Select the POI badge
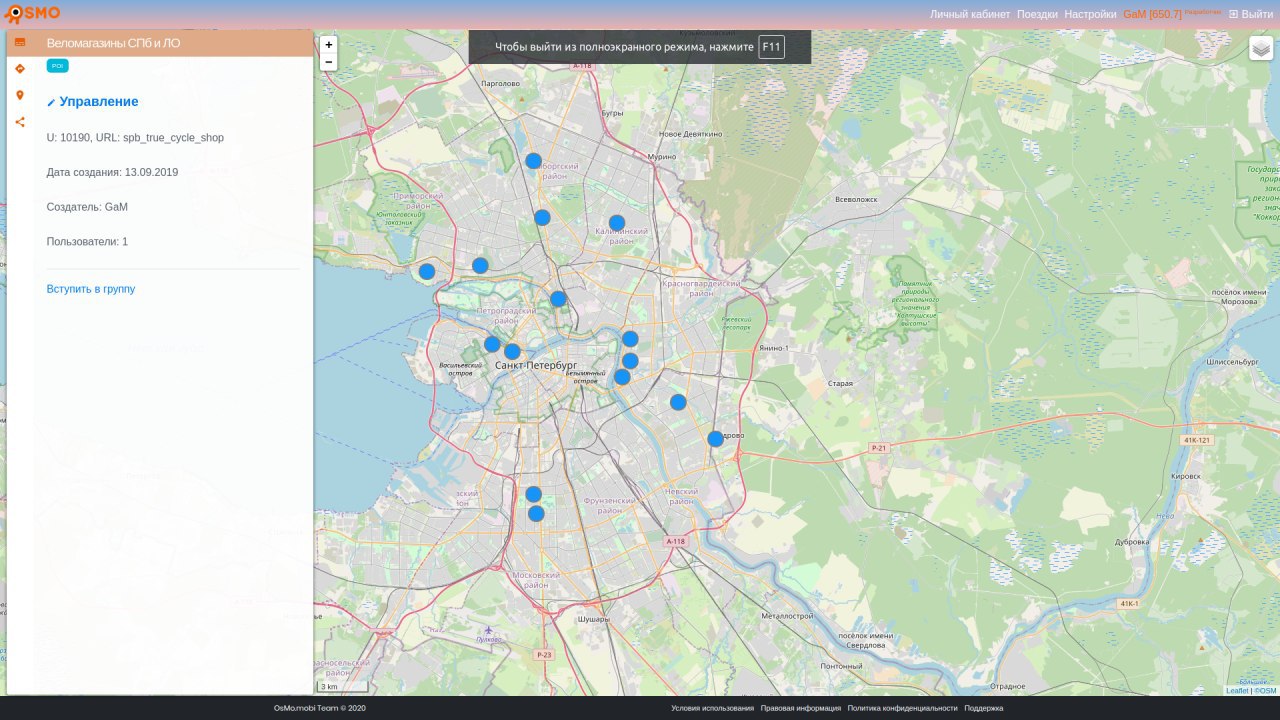 coord(58,66)
